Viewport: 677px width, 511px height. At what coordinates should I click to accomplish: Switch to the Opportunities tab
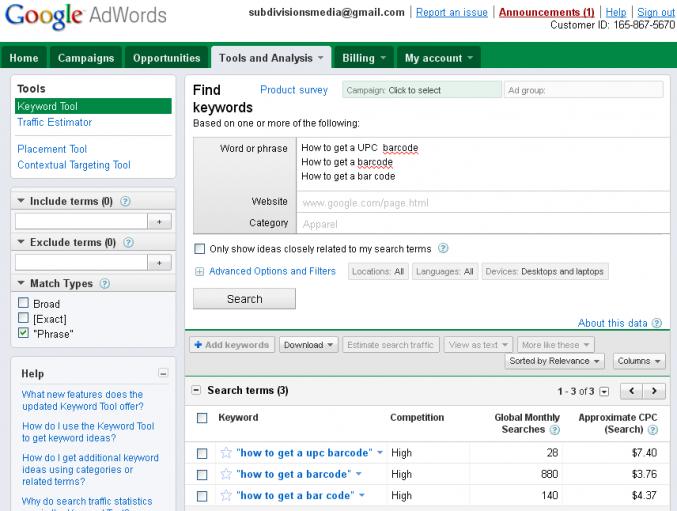[x=167, y=58]
